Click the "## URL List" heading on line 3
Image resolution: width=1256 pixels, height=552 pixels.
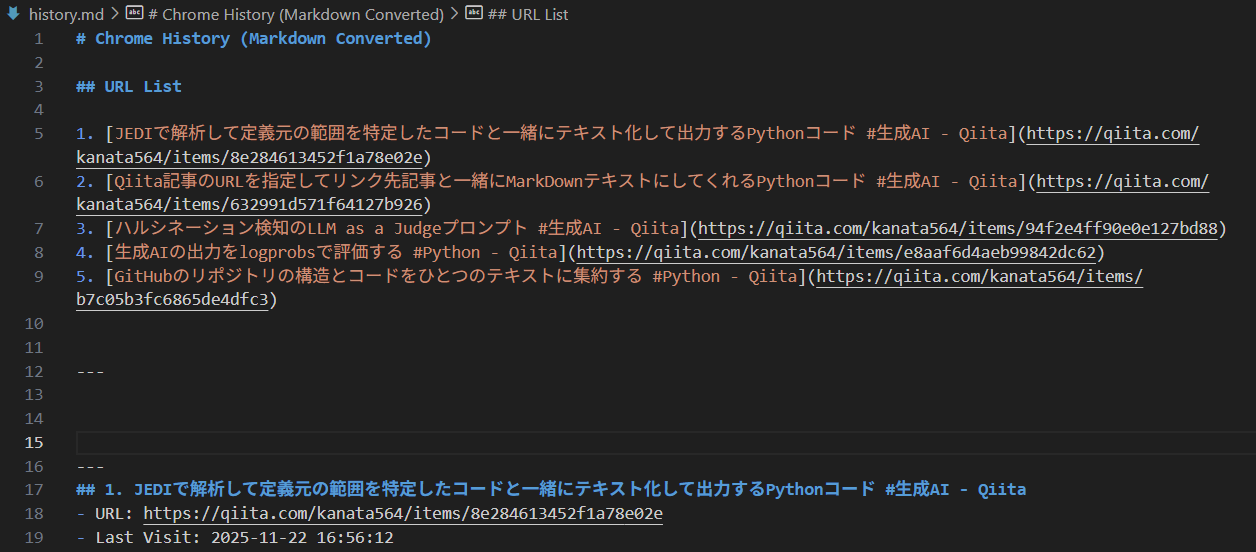129,87
